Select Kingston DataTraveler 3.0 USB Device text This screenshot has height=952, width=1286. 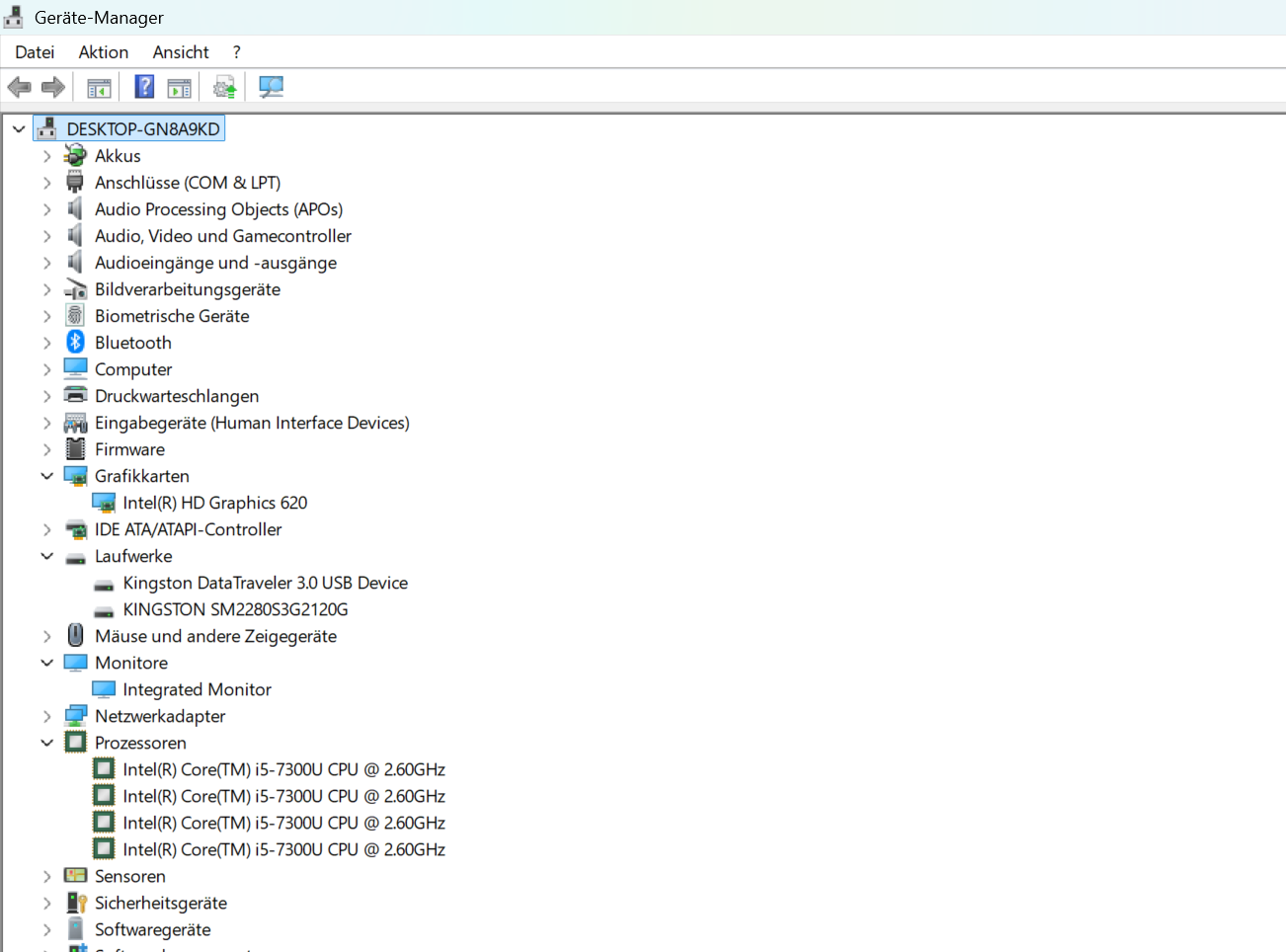pos(266,583)
